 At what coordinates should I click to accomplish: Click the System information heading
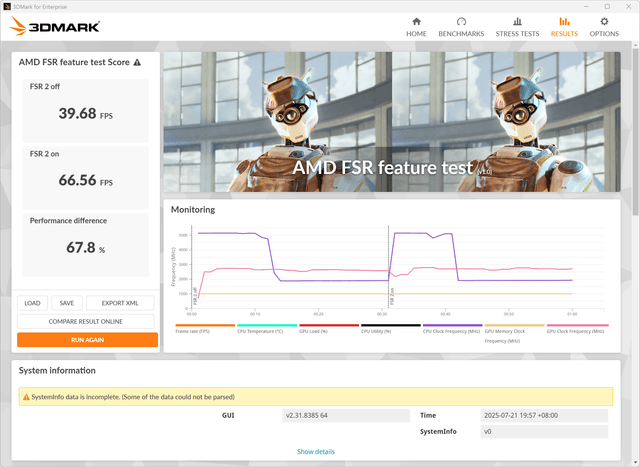(x=57, y=370)
